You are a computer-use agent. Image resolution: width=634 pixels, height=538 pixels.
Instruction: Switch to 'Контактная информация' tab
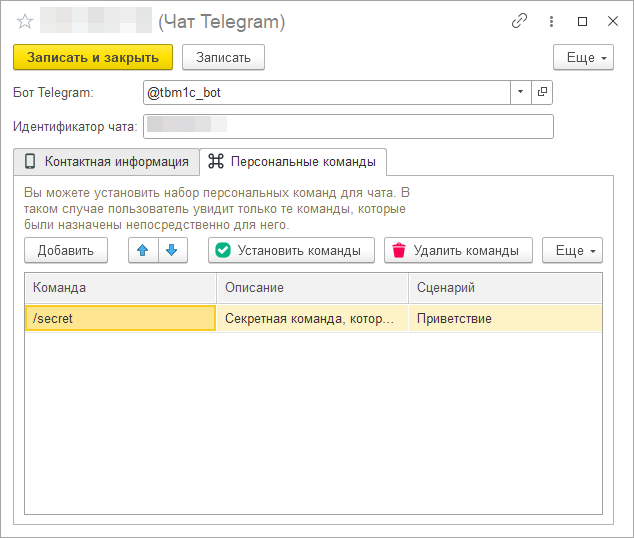(x=107, y=162)
